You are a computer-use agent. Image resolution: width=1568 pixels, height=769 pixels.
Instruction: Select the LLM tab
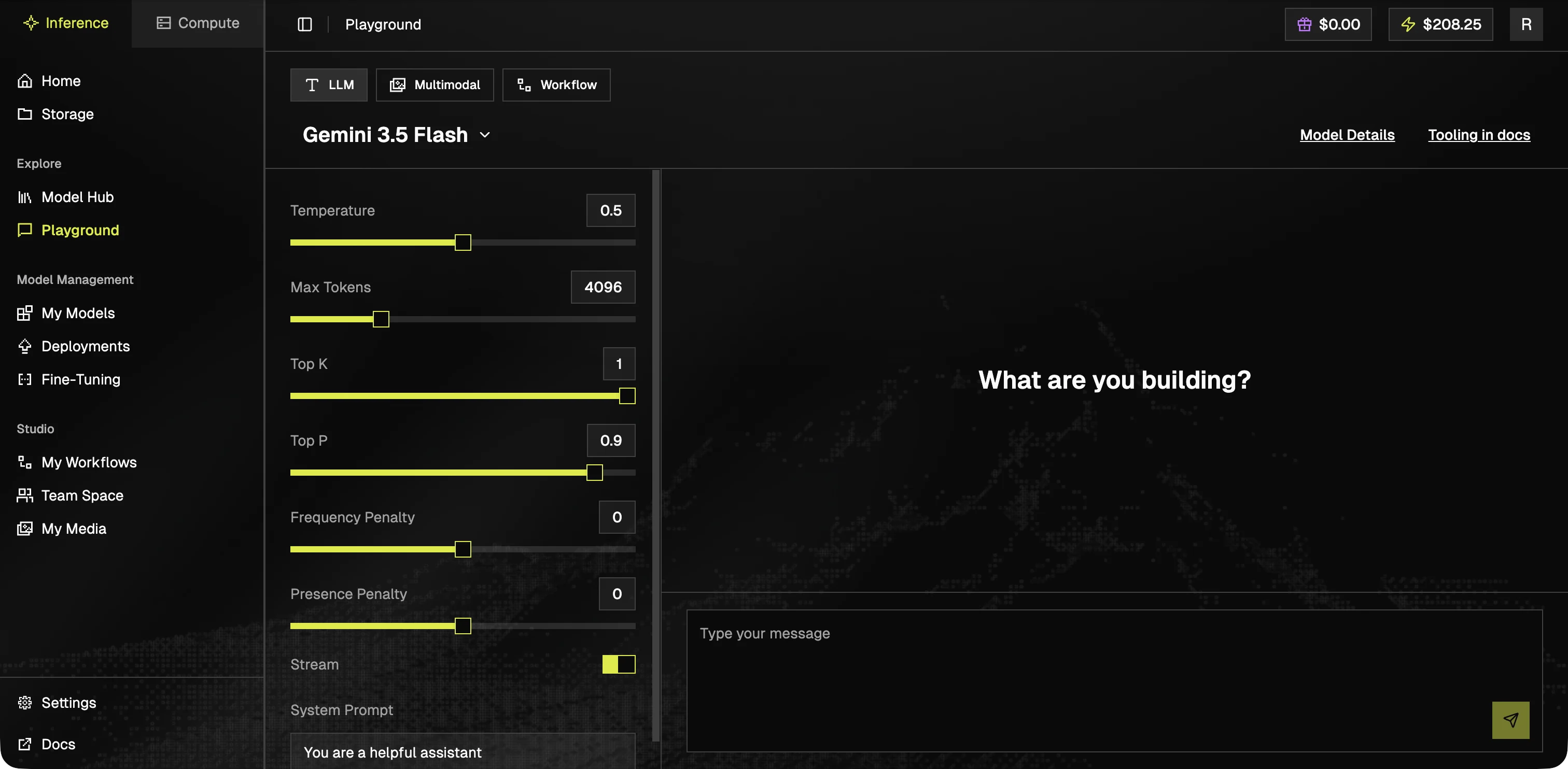(x=329, y=84)
